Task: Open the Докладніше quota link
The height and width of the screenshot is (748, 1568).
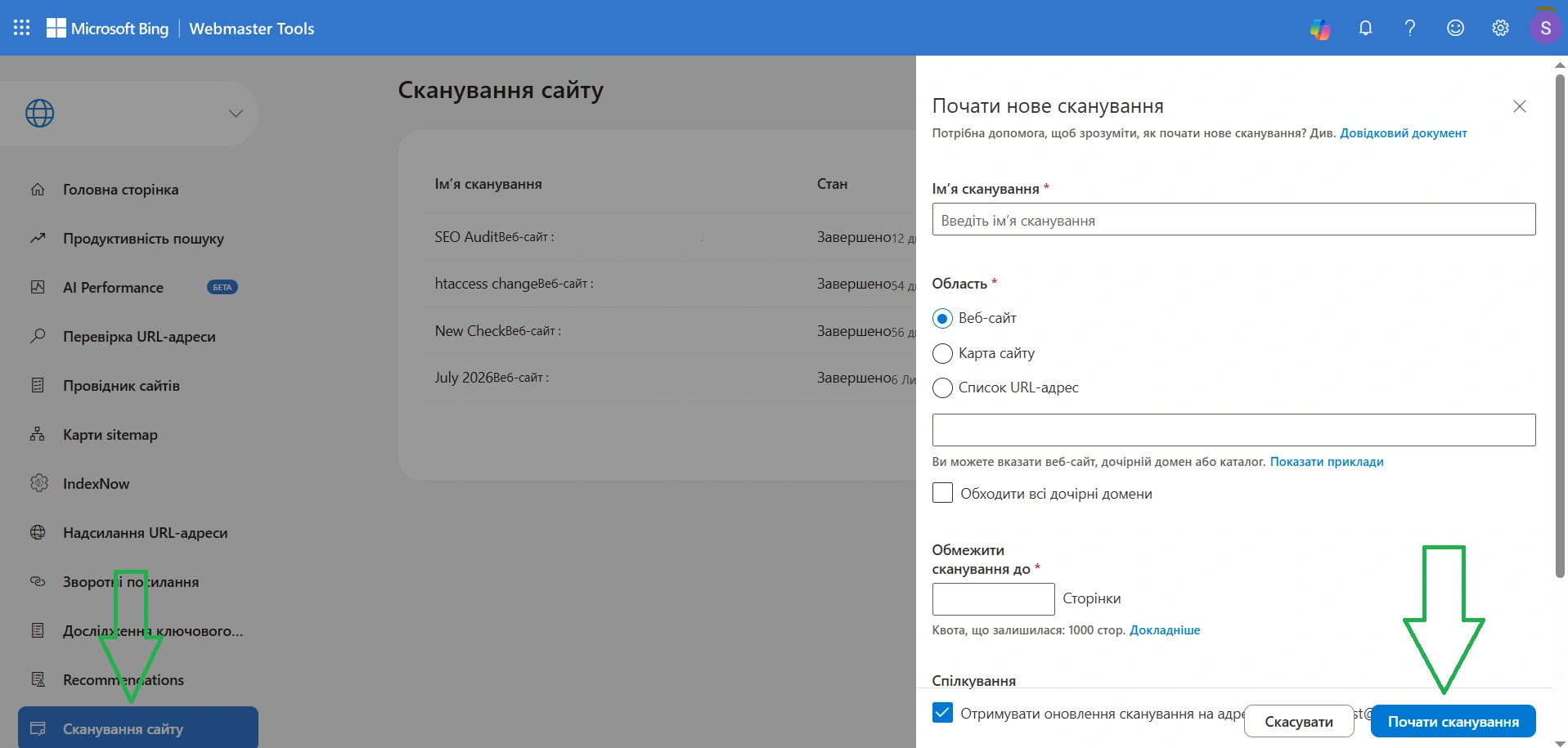Action: click(x=1165, y=630)
